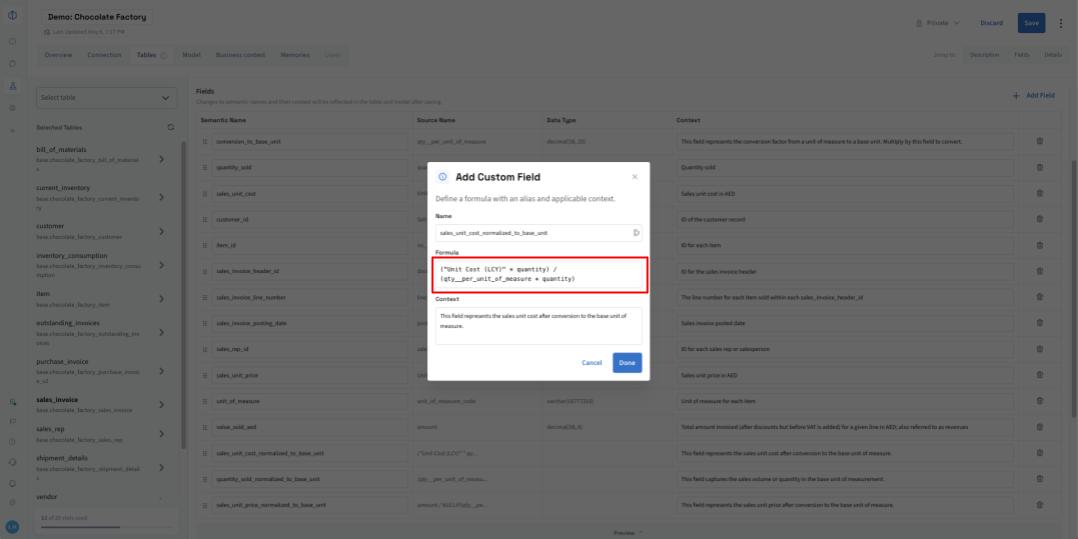Open the Select table dropdown
The image size is (1078, 539).
(x=105, y=98)
